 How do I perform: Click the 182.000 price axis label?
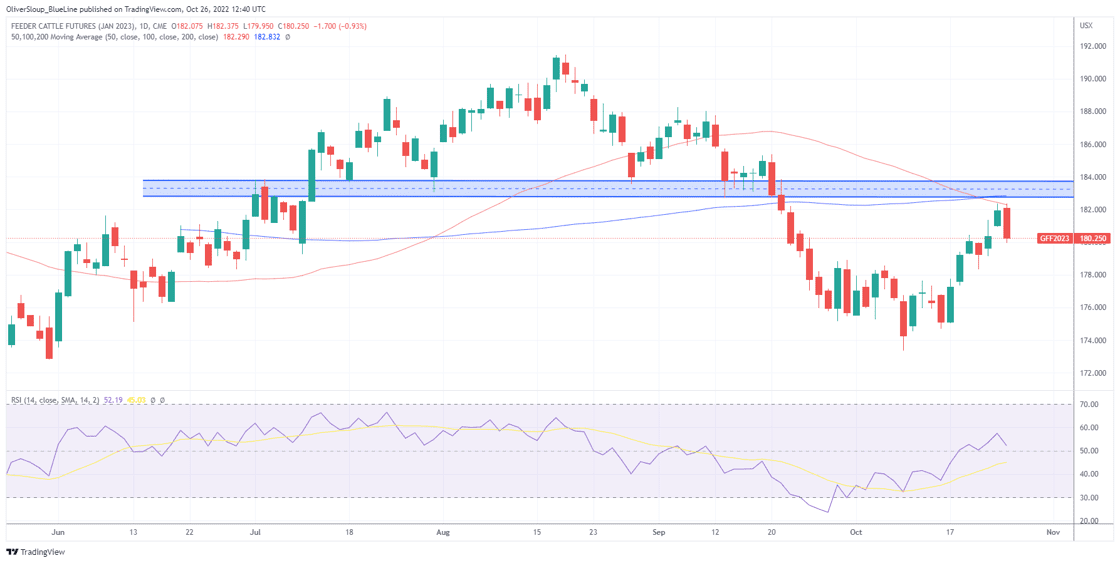tap(1091, 210)
